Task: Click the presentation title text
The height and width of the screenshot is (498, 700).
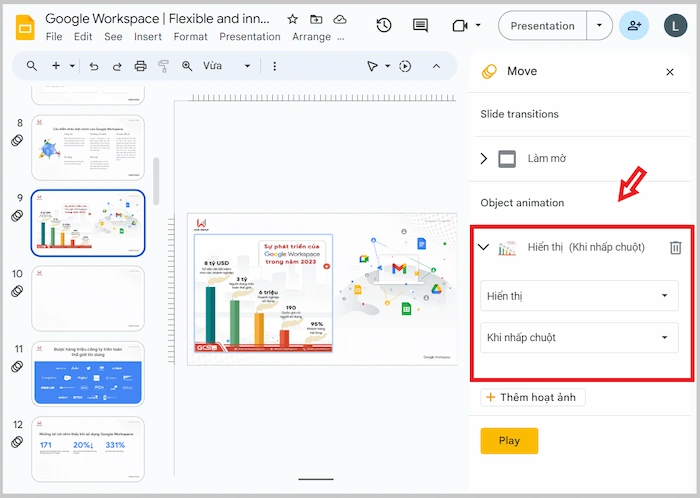Action: coord(157,19)
